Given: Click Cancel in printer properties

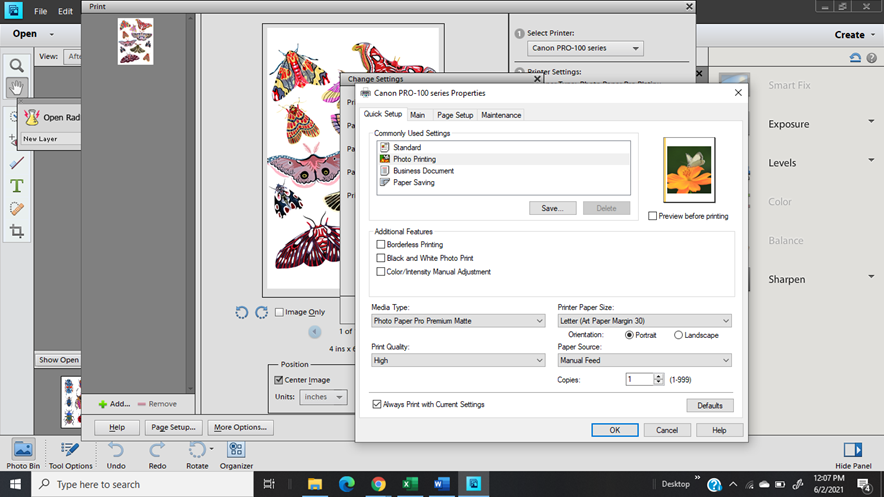Looking at the screenshot, I should point(667,430).
